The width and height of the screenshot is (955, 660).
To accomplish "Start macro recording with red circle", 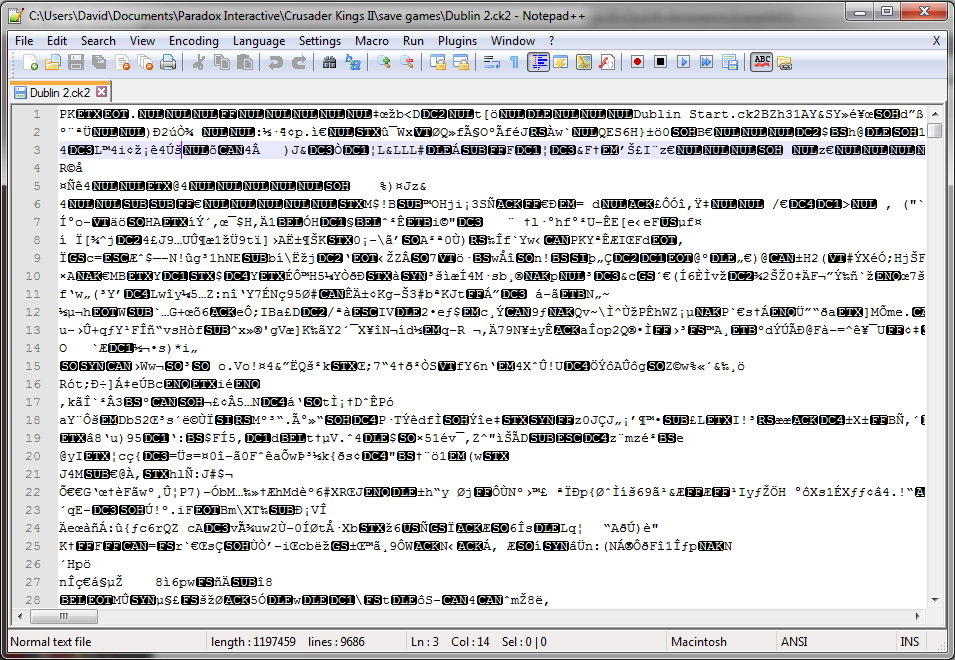I will pyautogui.click(x=637, y=63).
